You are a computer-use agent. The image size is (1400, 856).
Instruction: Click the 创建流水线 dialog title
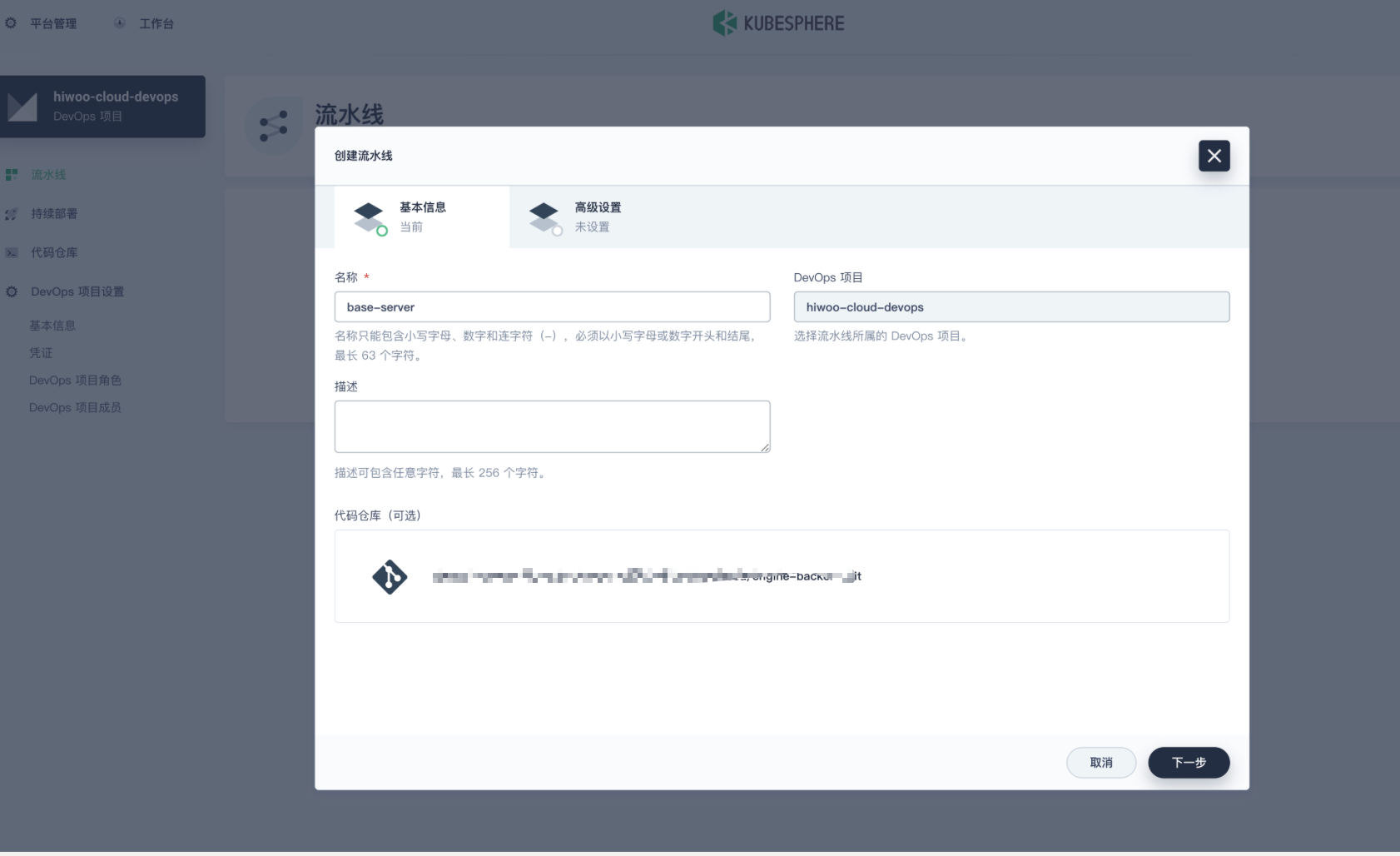pos(363,156)
